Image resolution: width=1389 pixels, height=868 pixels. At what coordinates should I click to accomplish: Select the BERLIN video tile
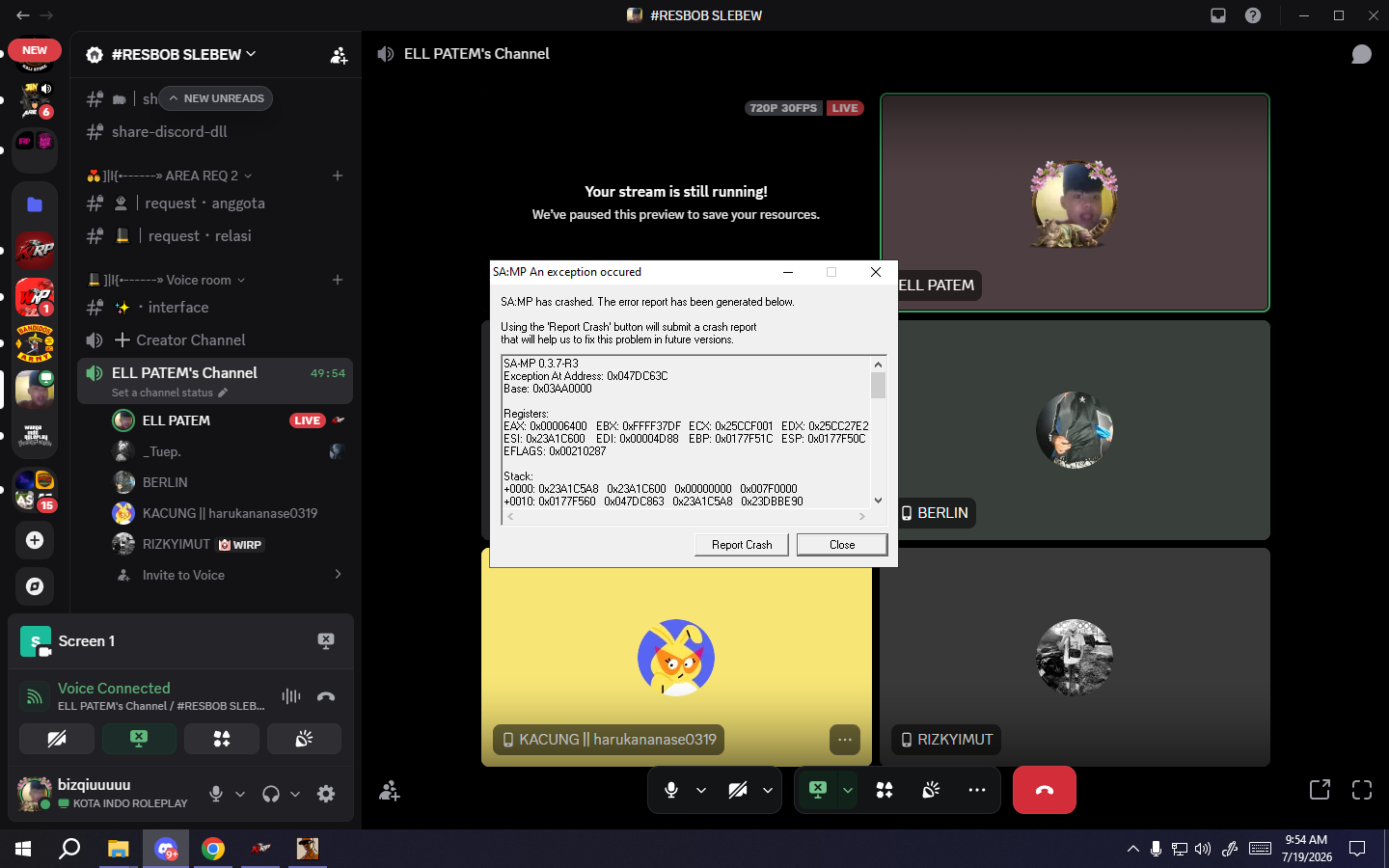[x=1075, y=430]
